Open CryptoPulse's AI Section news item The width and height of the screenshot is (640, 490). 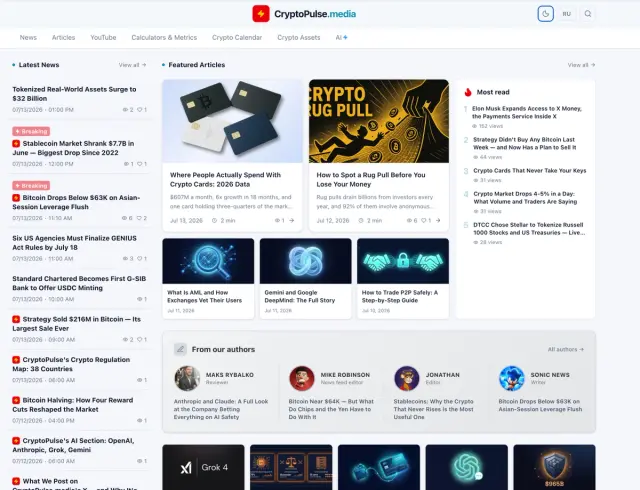(x=73, y=445)
